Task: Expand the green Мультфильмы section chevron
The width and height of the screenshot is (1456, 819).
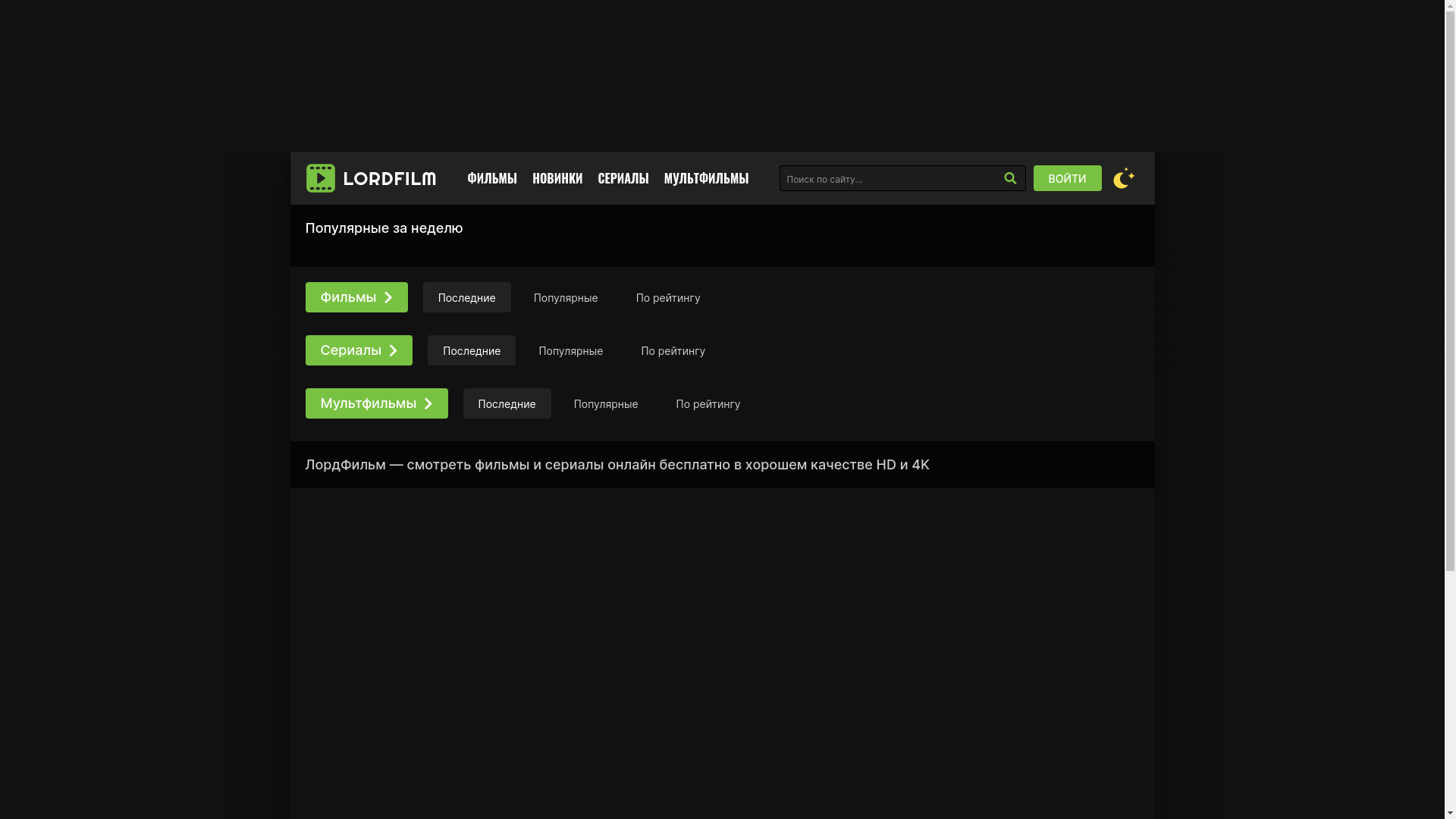Action: click(428, 403)
